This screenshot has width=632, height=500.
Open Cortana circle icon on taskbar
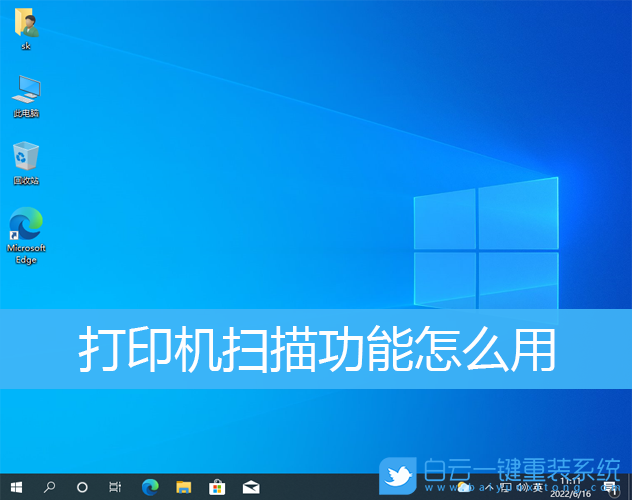(x=82, y=487)
